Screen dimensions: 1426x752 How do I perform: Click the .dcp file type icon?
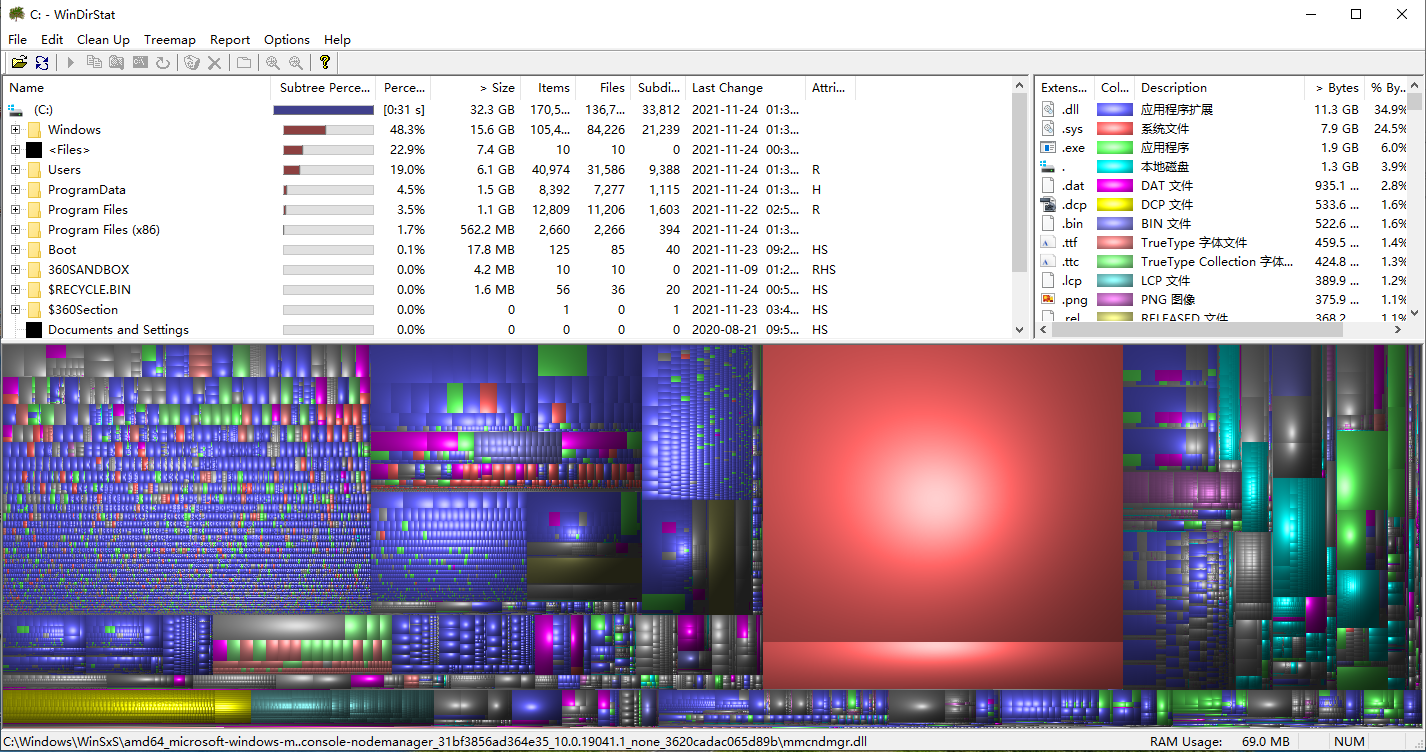point(1048,204)
